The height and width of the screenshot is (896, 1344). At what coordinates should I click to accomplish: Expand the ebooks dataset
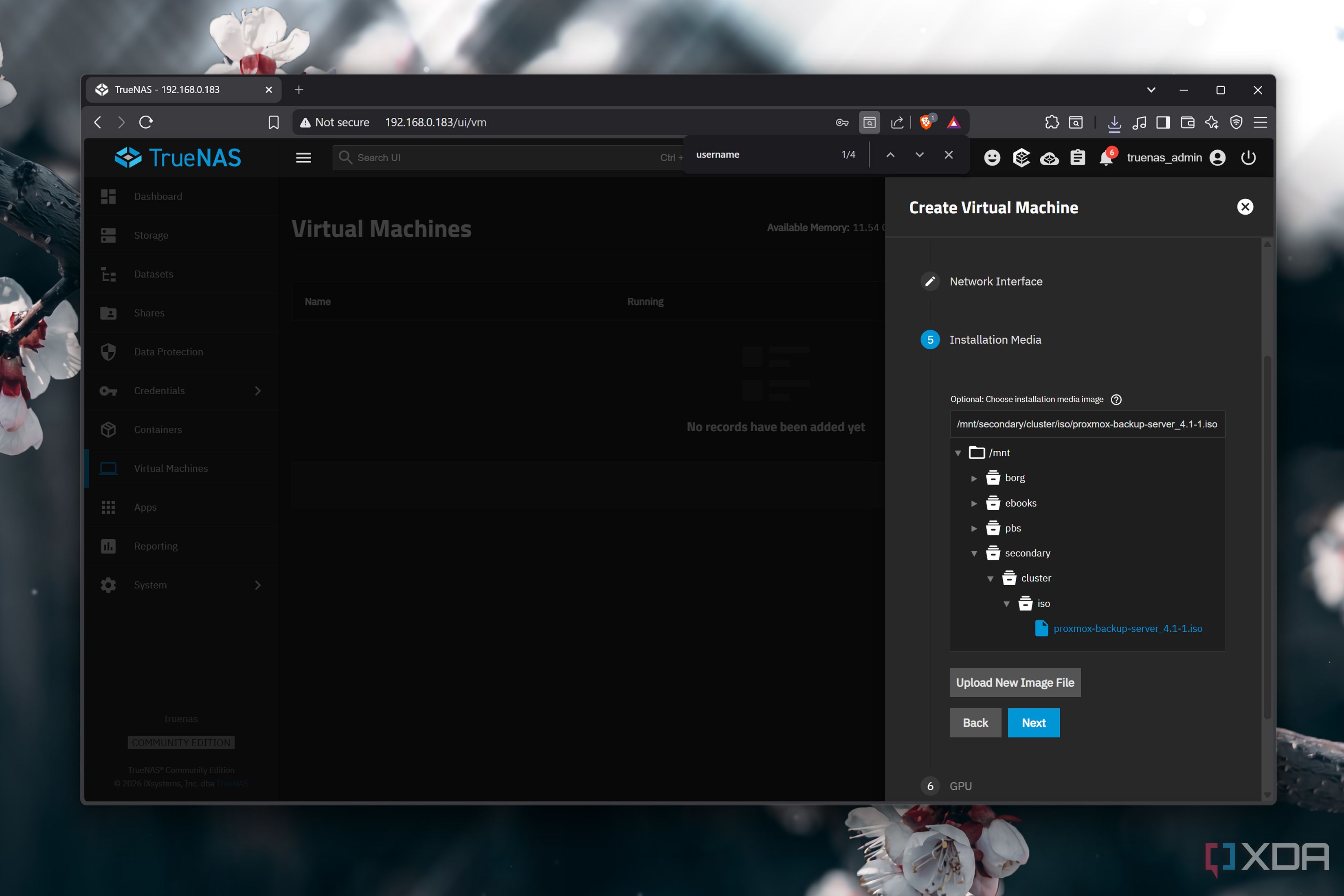[x=974, y=503]
